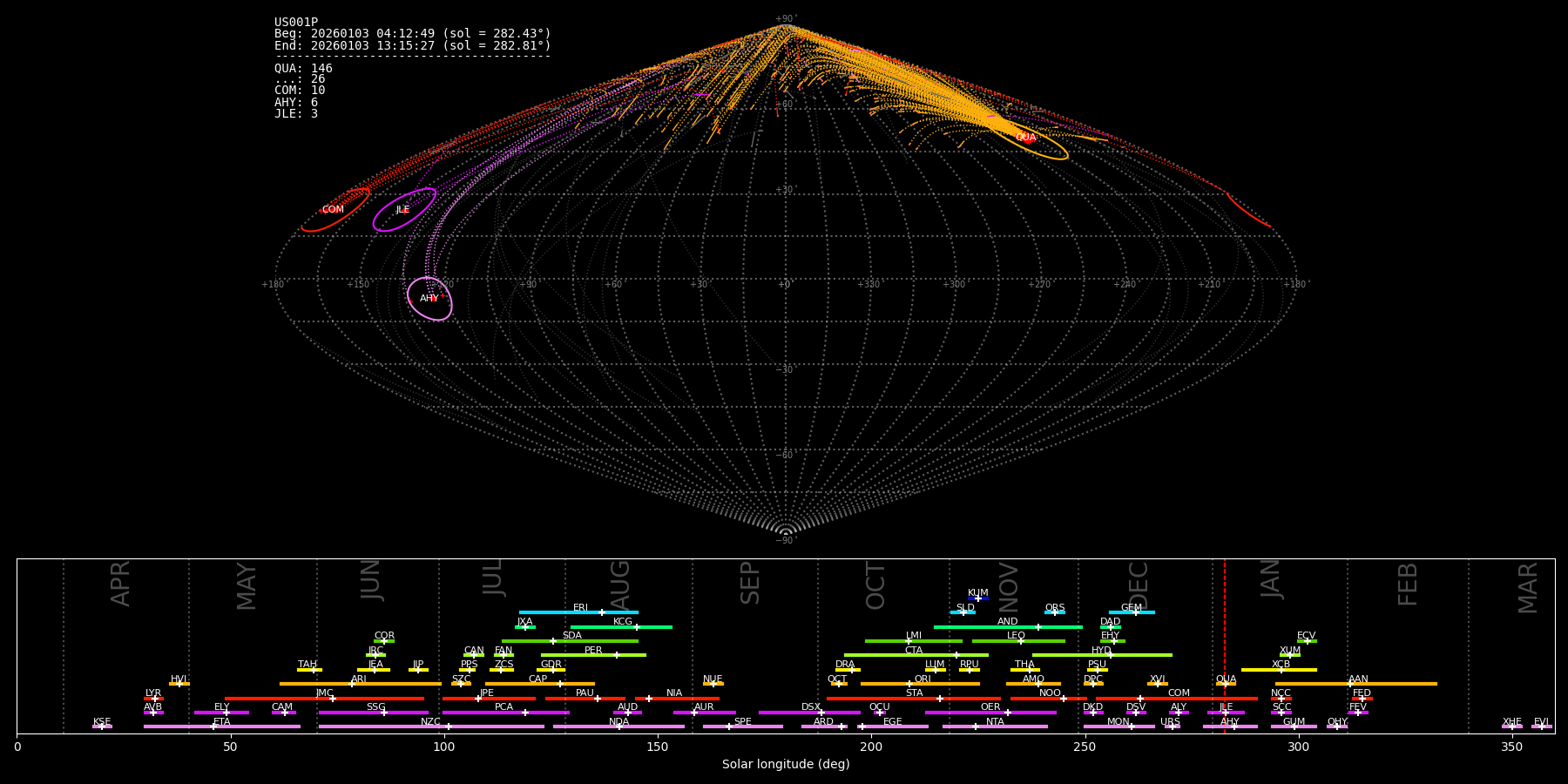Select the ORI shower bar in timeline

pyautogui.click(x=920, y=684)
